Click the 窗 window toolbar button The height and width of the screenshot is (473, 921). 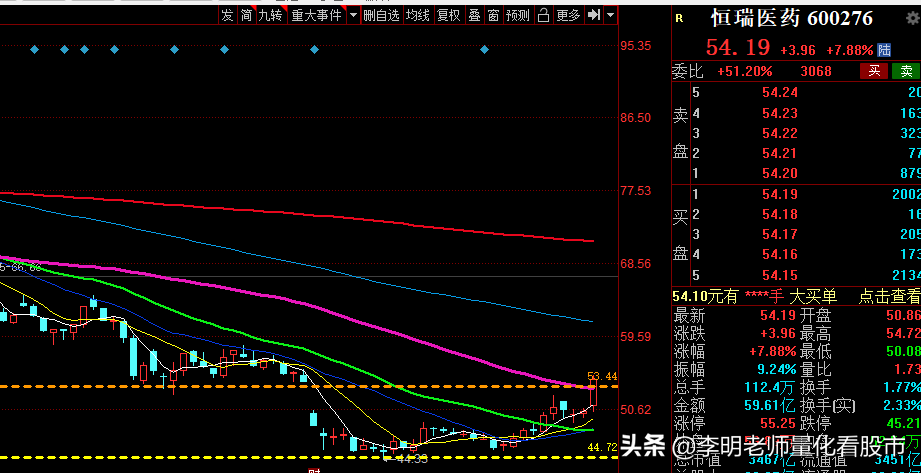click(x=493, y=15)
